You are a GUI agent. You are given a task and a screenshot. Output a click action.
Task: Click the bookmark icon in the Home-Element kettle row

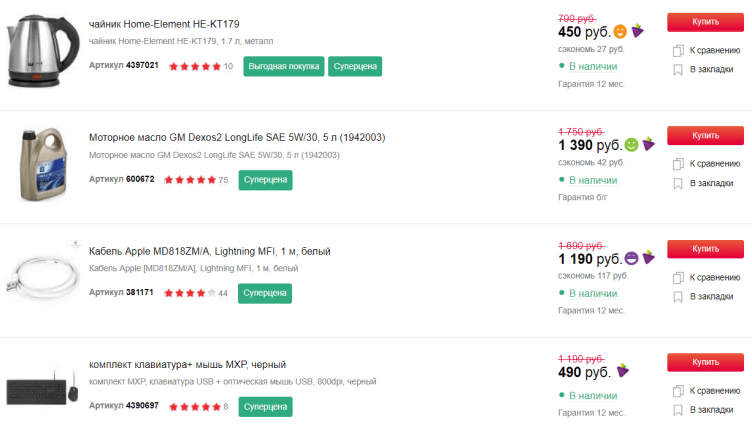(x=678, y=70)
